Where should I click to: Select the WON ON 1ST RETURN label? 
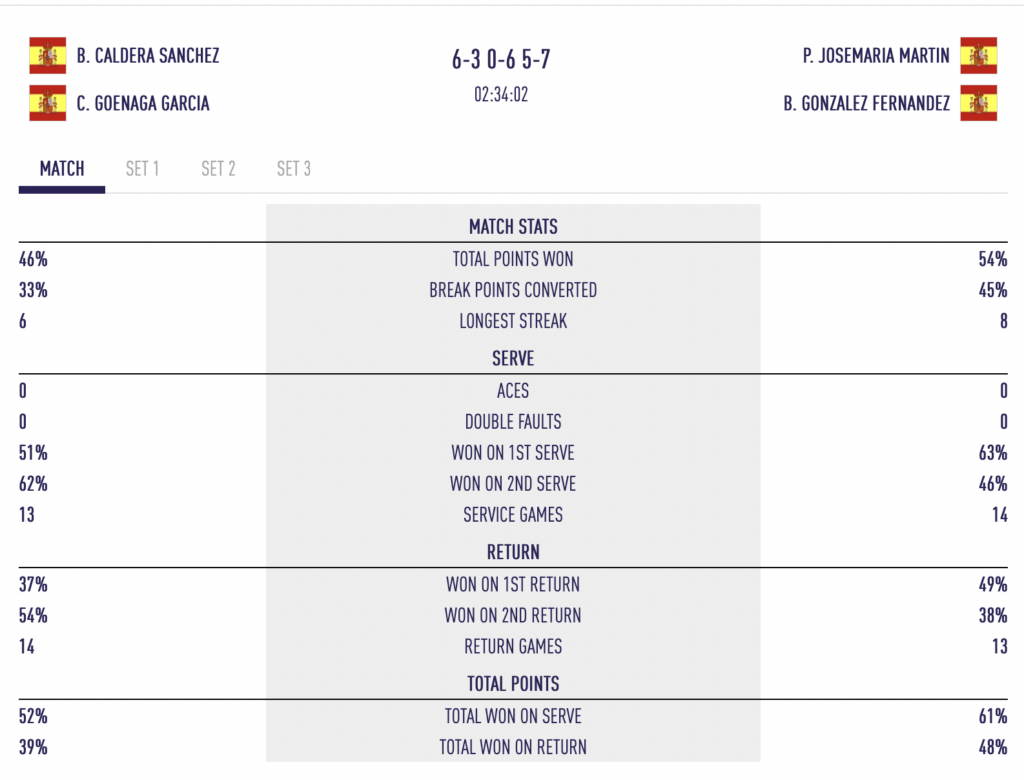coord(513,585)
